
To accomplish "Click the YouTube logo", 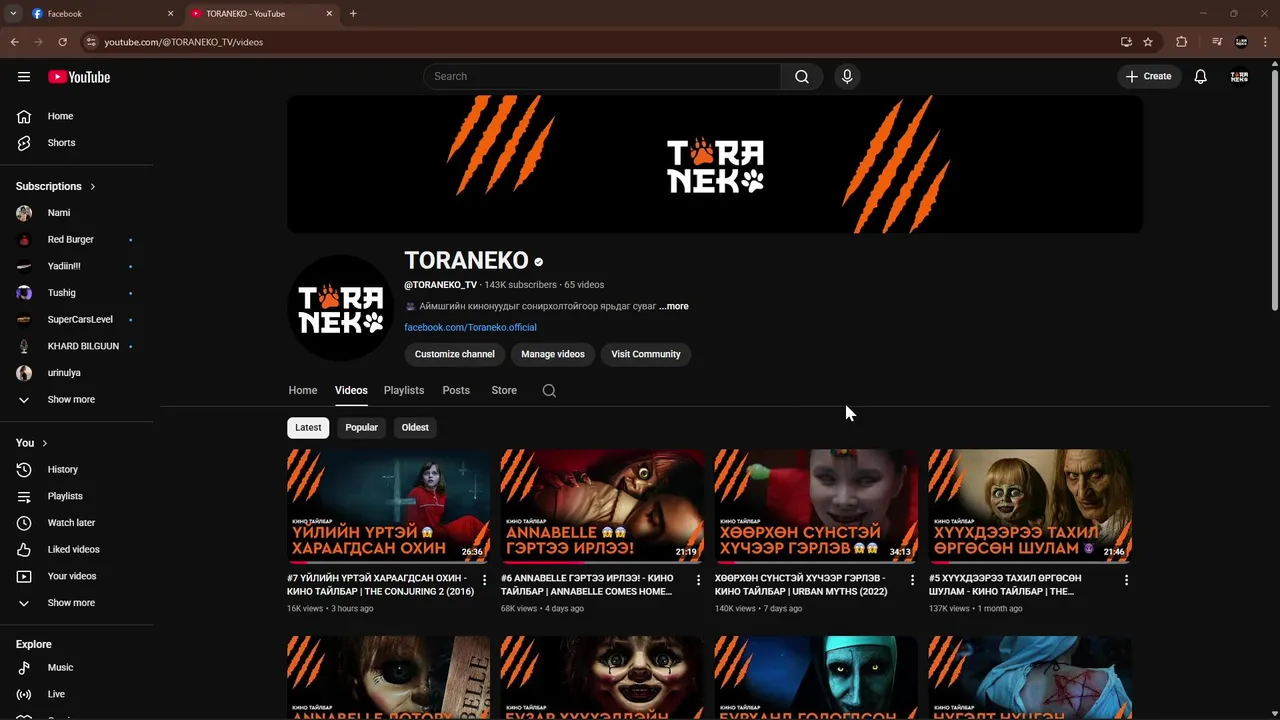I will point(79,77).
